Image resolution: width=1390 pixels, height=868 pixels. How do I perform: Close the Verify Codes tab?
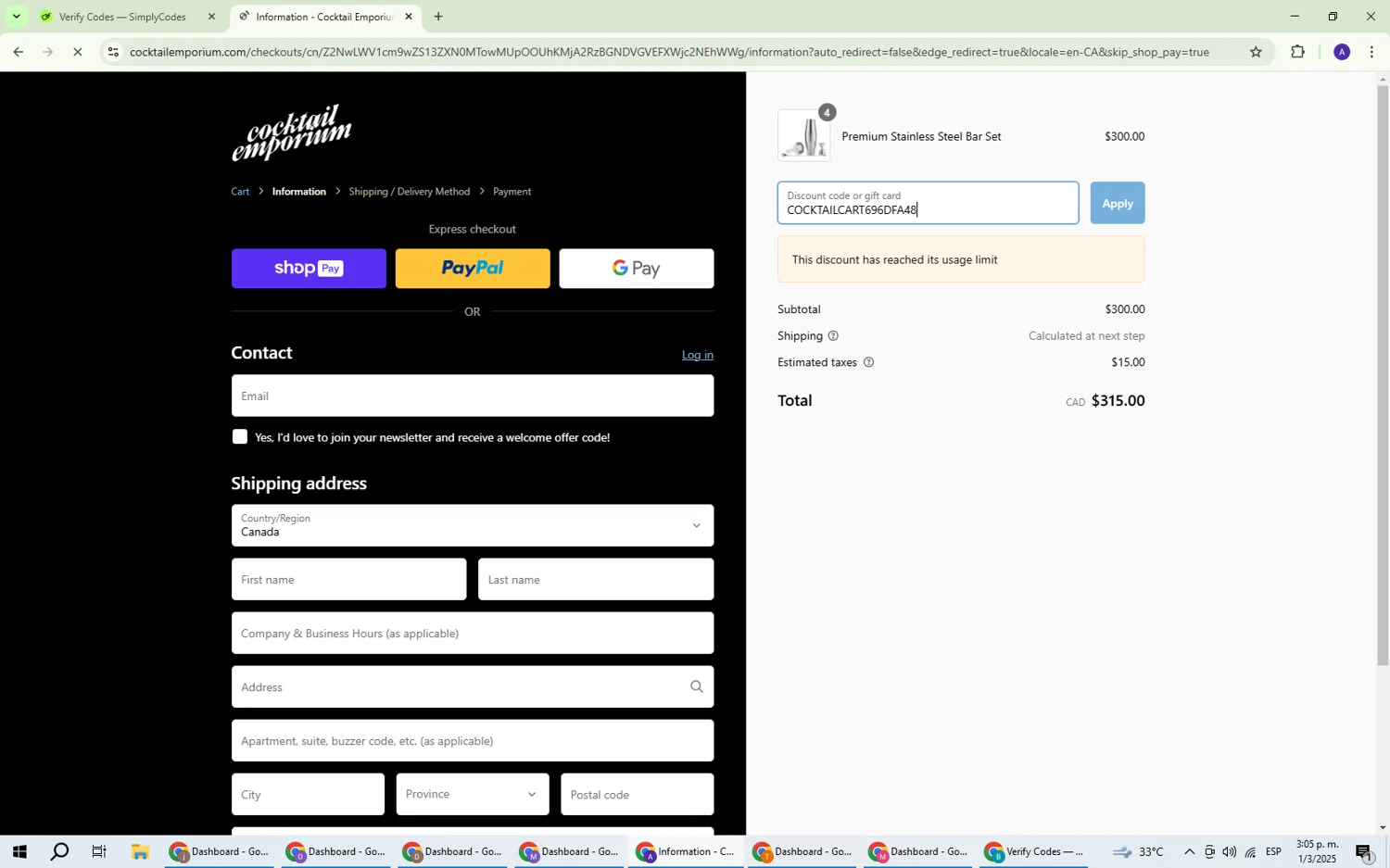point(211,17)
